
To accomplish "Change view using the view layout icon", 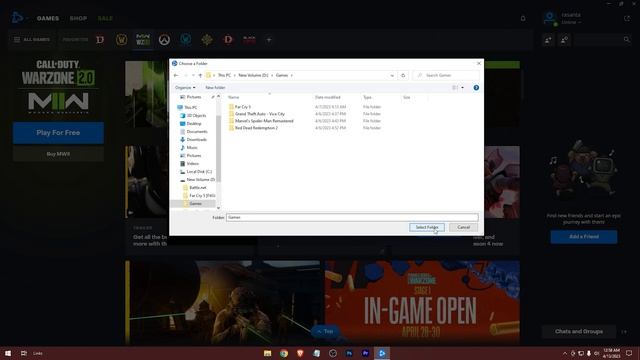I will [455, 88].
